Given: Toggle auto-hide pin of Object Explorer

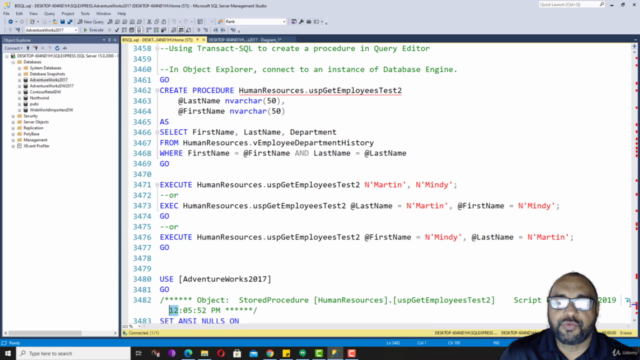Looking at the screenshot, I should tap(109, 40).
